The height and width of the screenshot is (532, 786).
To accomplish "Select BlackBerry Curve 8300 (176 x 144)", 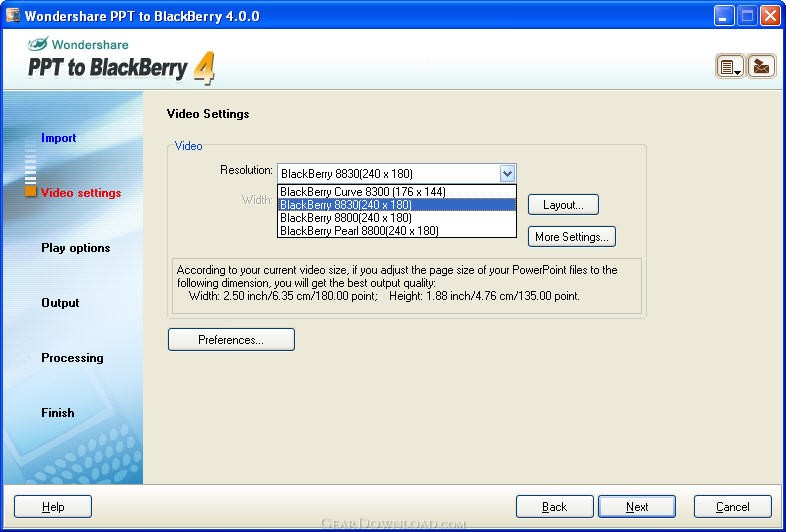I will (x=397, y=192).
